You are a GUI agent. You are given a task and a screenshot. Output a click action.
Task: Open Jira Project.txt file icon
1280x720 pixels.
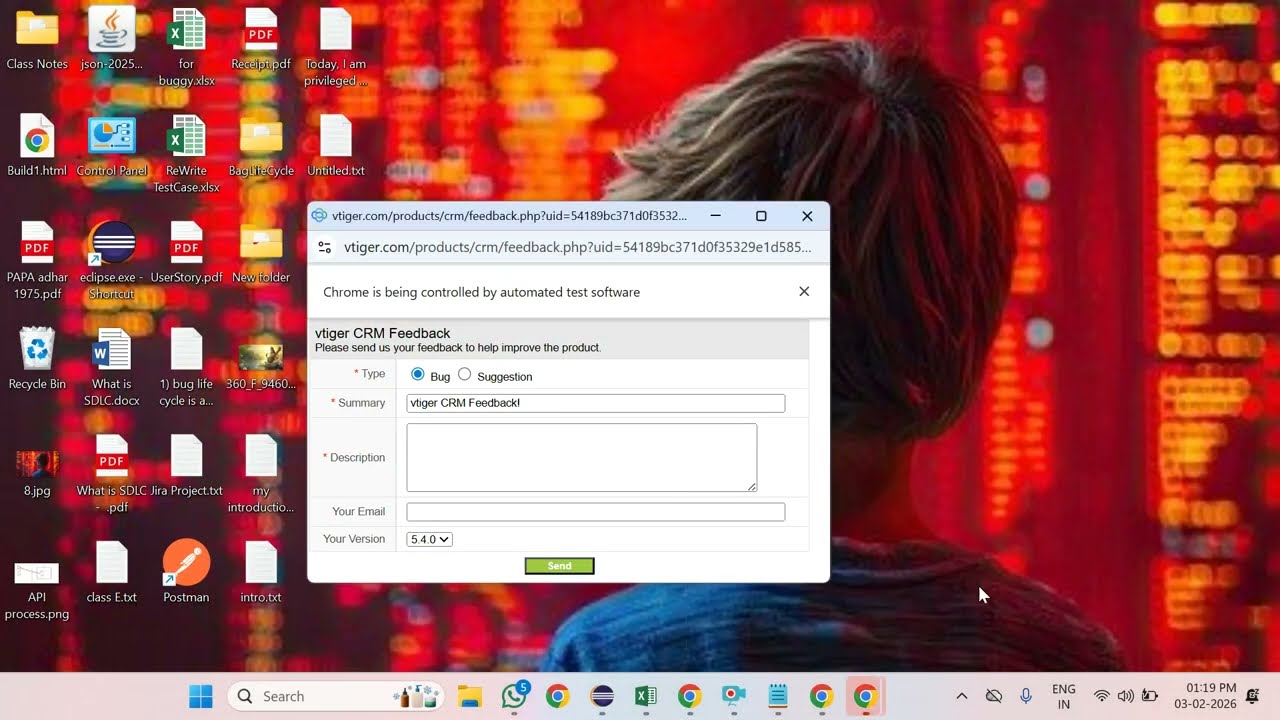186,456
